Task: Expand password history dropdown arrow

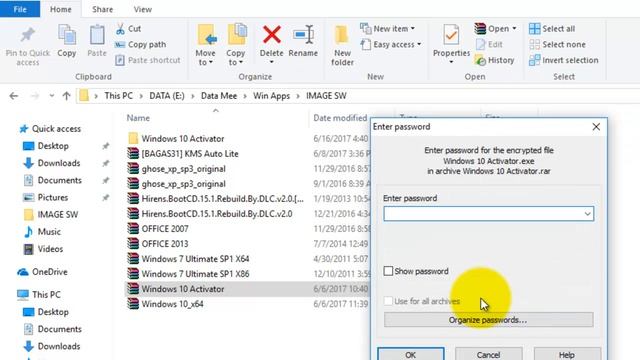Action: point(587,214)
